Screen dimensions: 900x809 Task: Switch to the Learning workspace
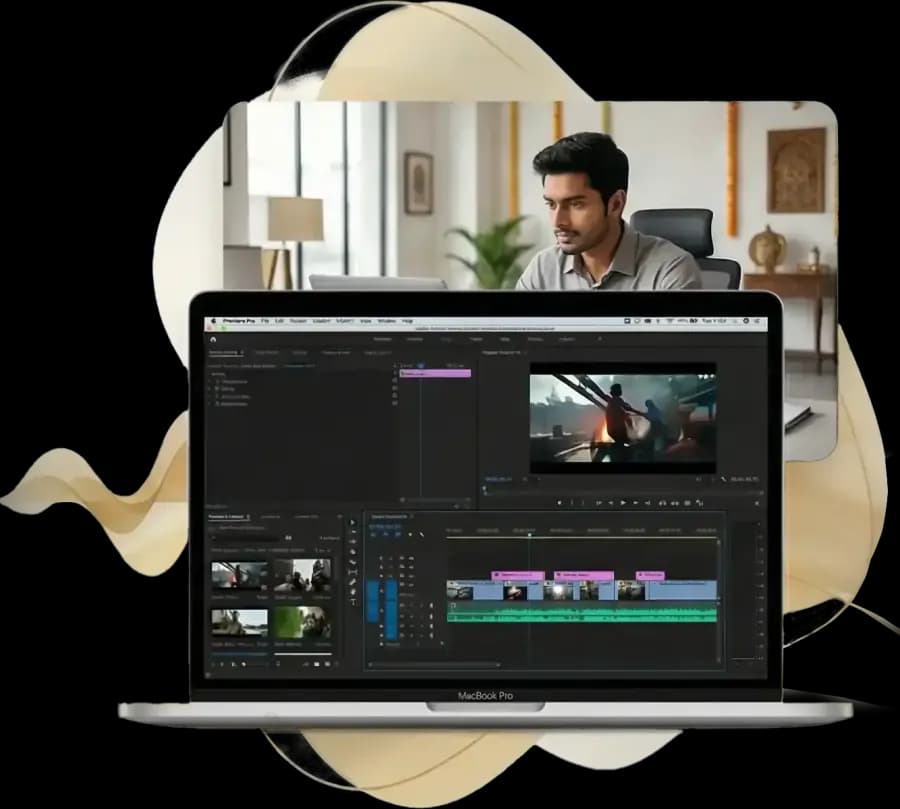point(382,339)
